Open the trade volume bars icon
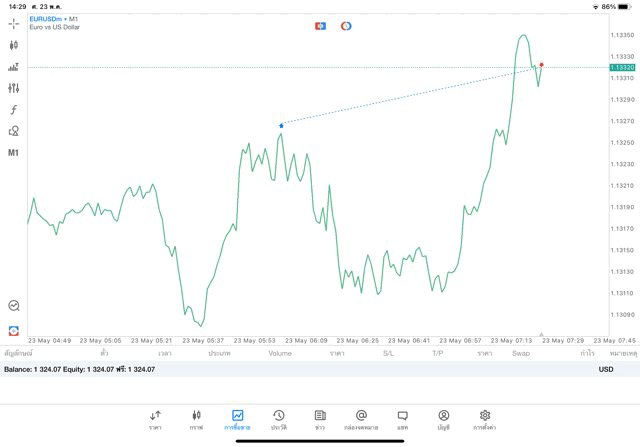 pos(13,67)
